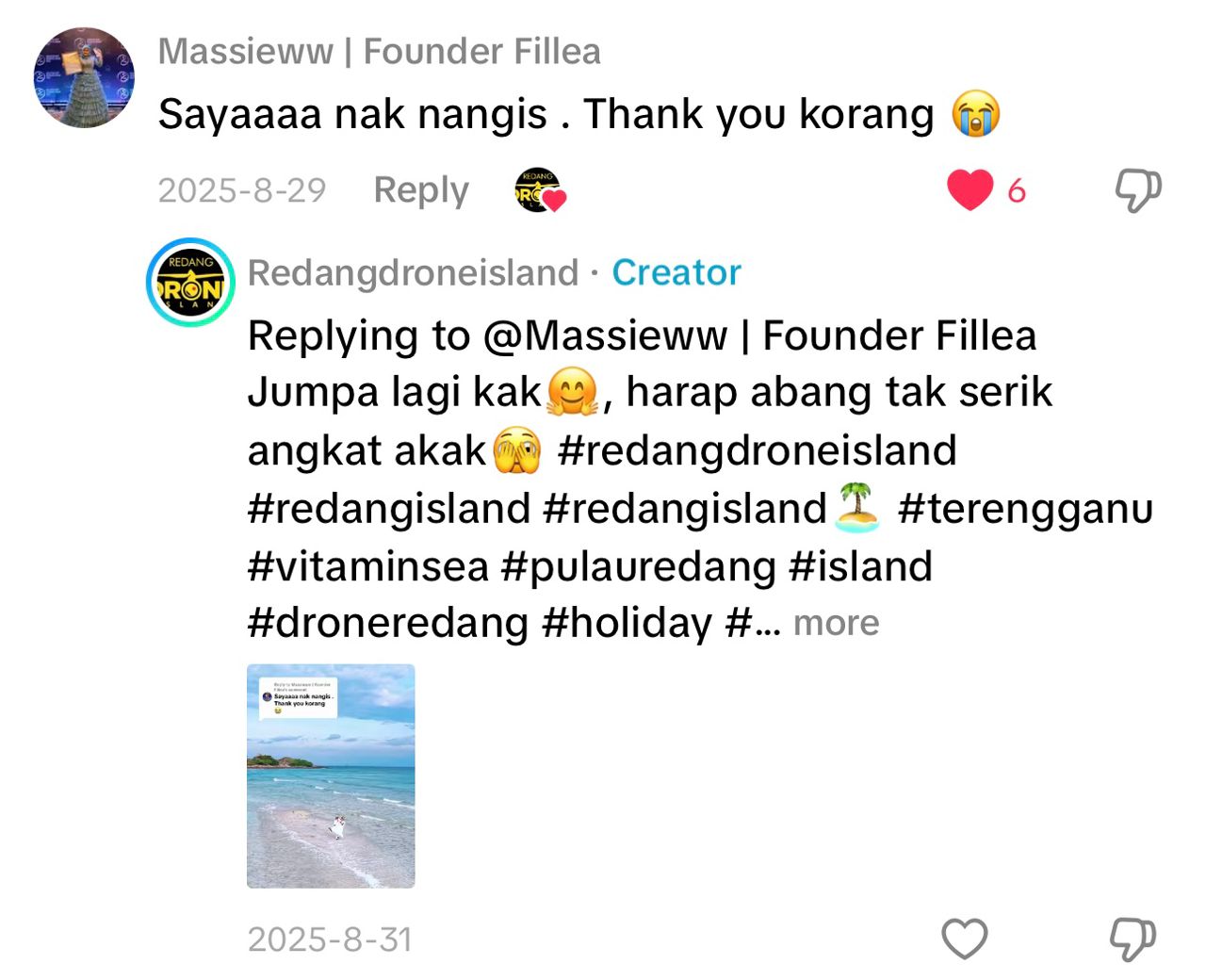
Task: Like Redangdroneisland's reply with outline heart
Action: (x=965, y=939)
